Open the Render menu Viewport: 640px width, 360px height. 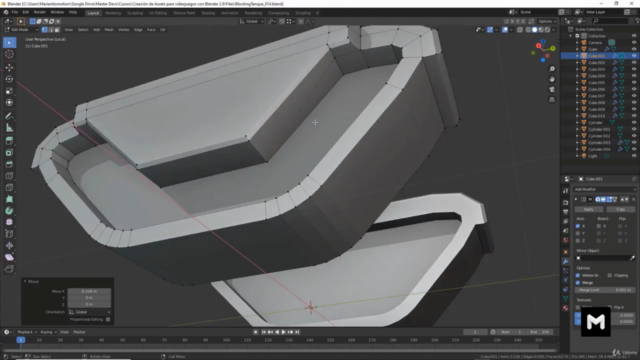point(40,12)
